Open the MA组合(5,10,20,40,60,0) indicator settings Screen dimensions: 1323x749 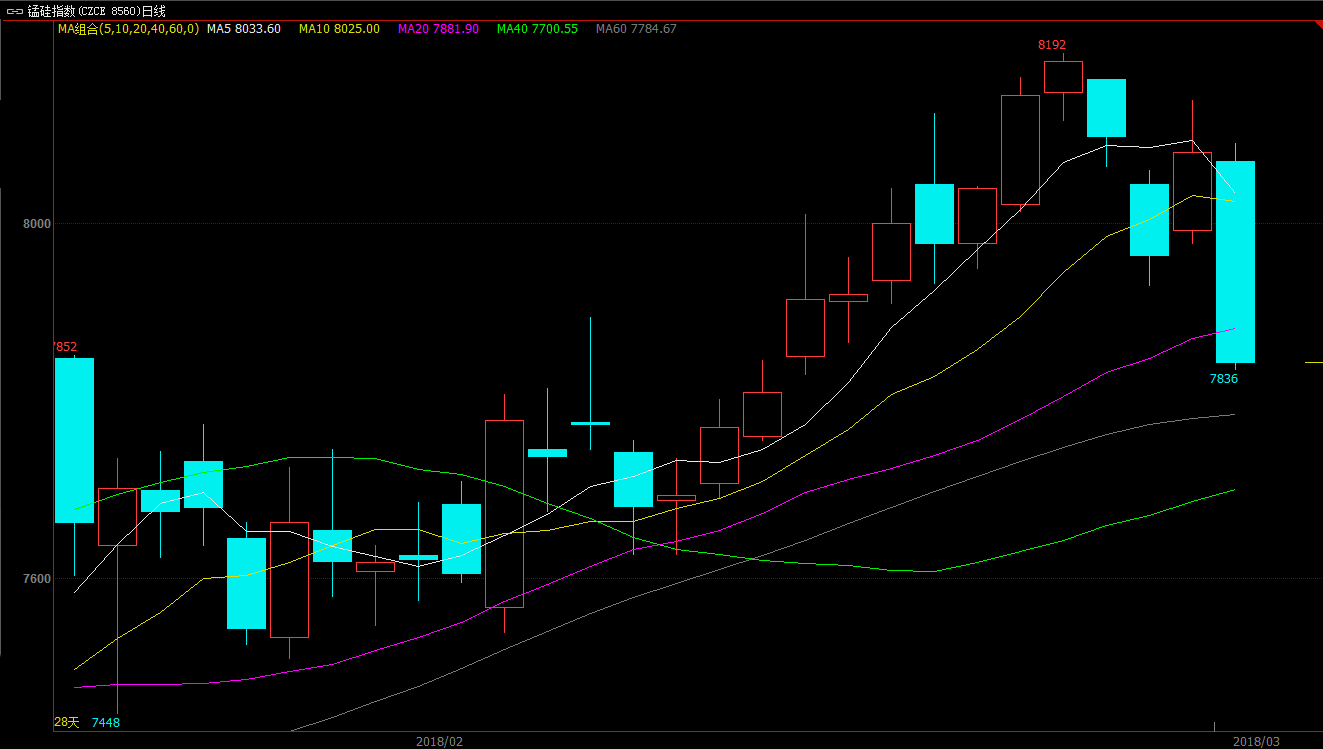(x=128, y=29)
